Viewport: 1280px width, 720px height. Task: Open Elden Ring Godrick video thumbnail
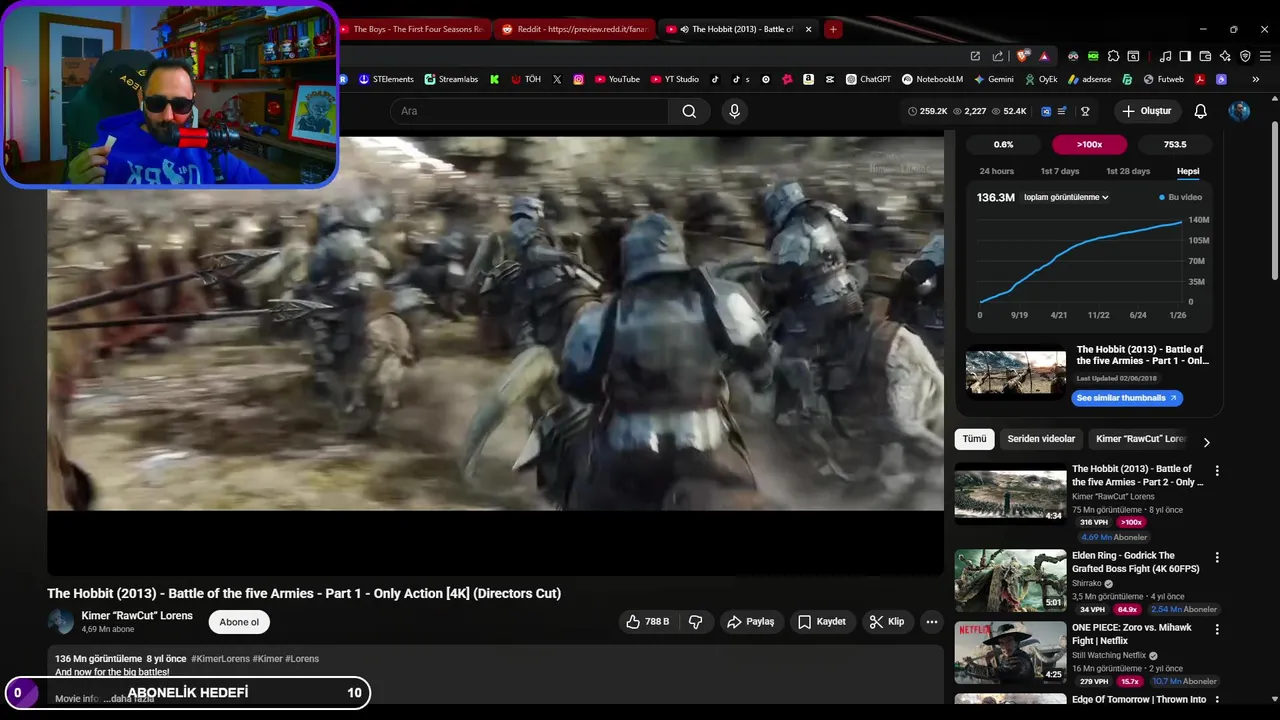1010,580
